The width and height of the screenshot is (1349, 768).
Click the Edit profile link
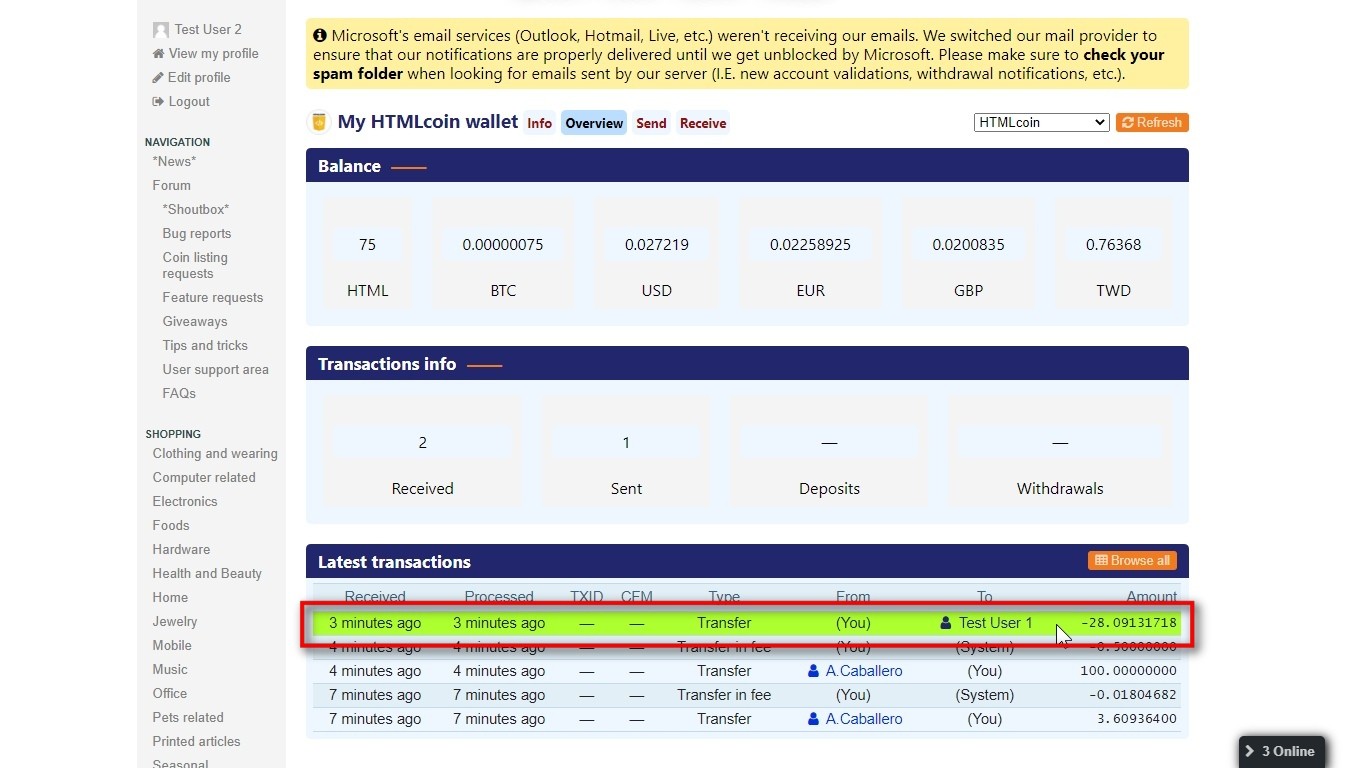[199, 78]
